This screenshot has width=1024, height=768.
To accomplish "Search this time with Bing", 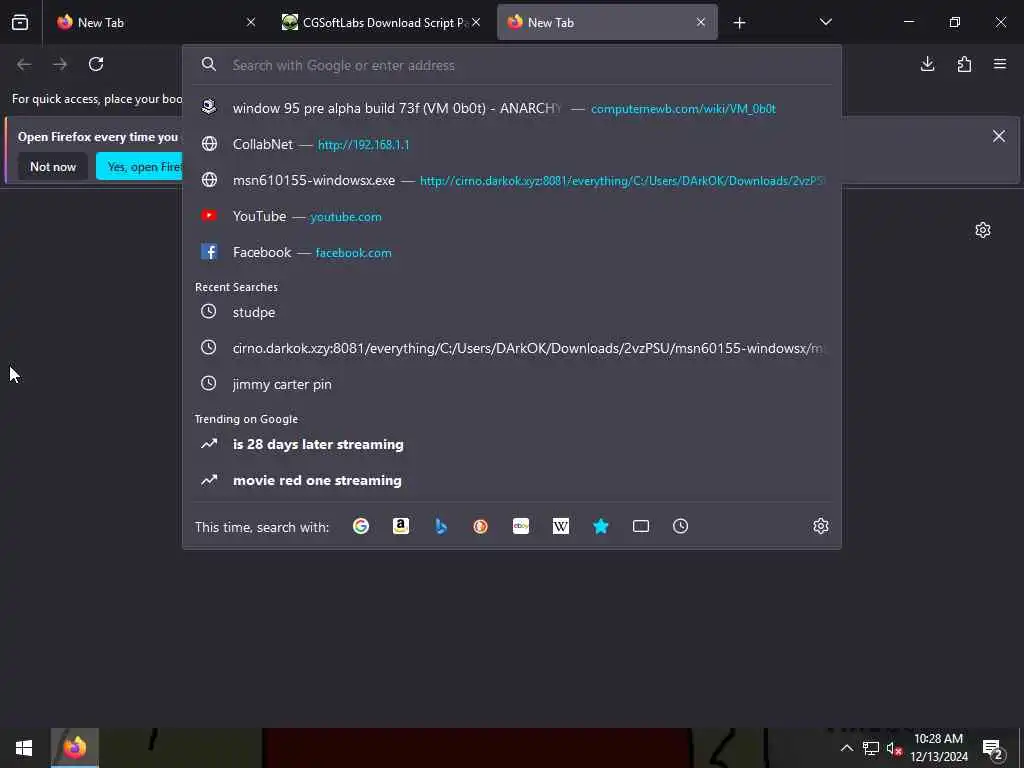I will click(441, 526).
